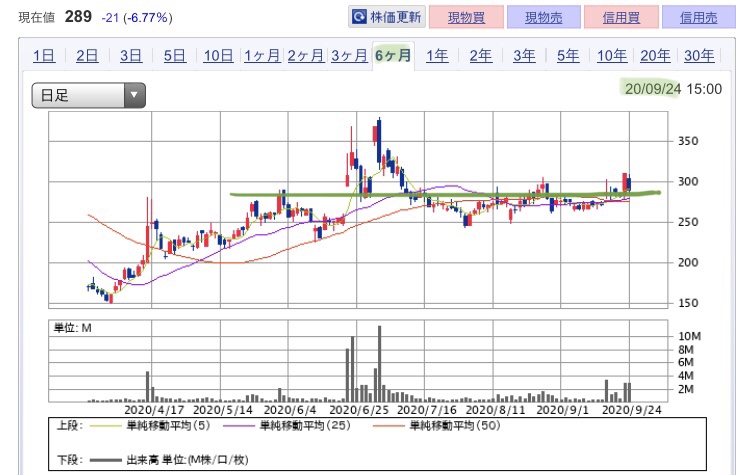Switch chart to 3日 period
Screen dimensions: 743x475
[131, 56]
